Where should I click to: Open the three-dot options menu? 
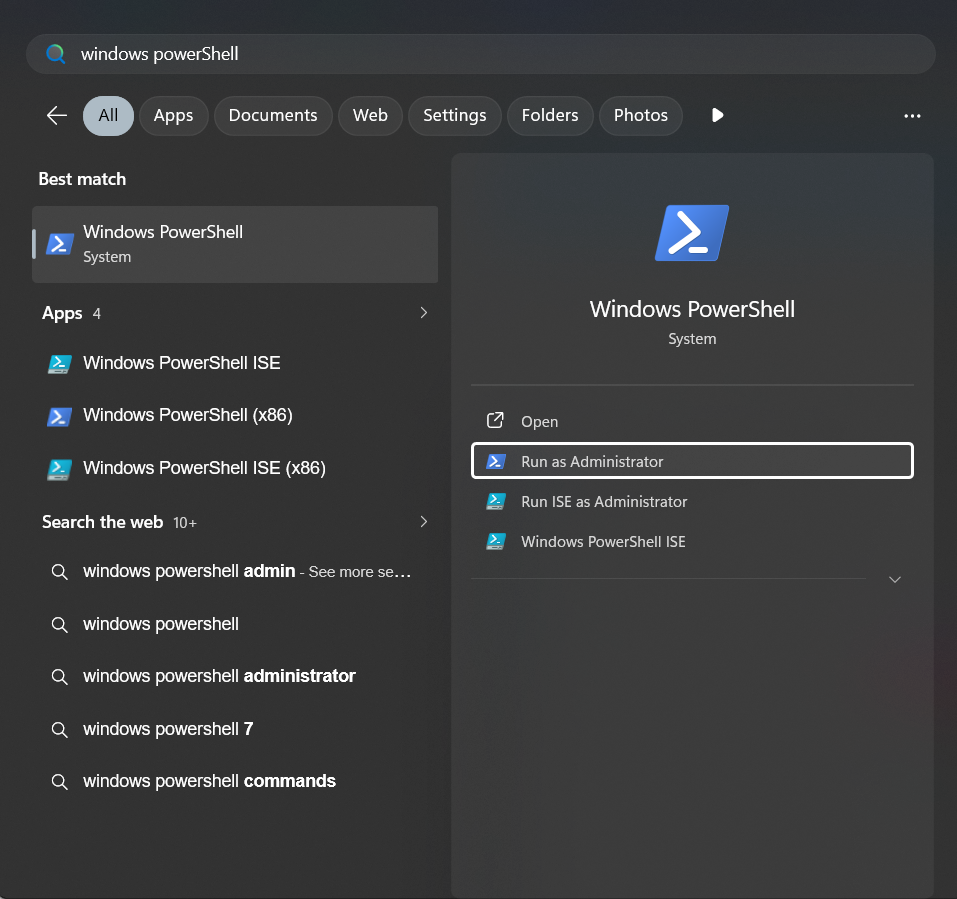point(912,116)
